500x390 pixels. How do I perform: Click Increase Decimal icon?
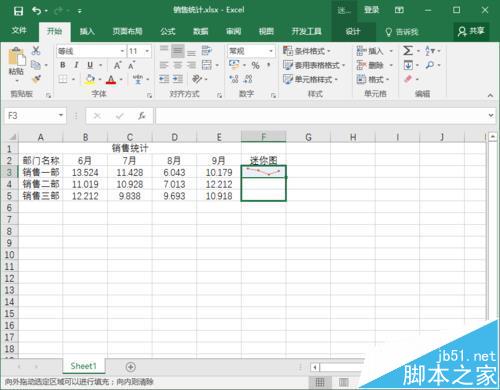click(x=234, y=79)
